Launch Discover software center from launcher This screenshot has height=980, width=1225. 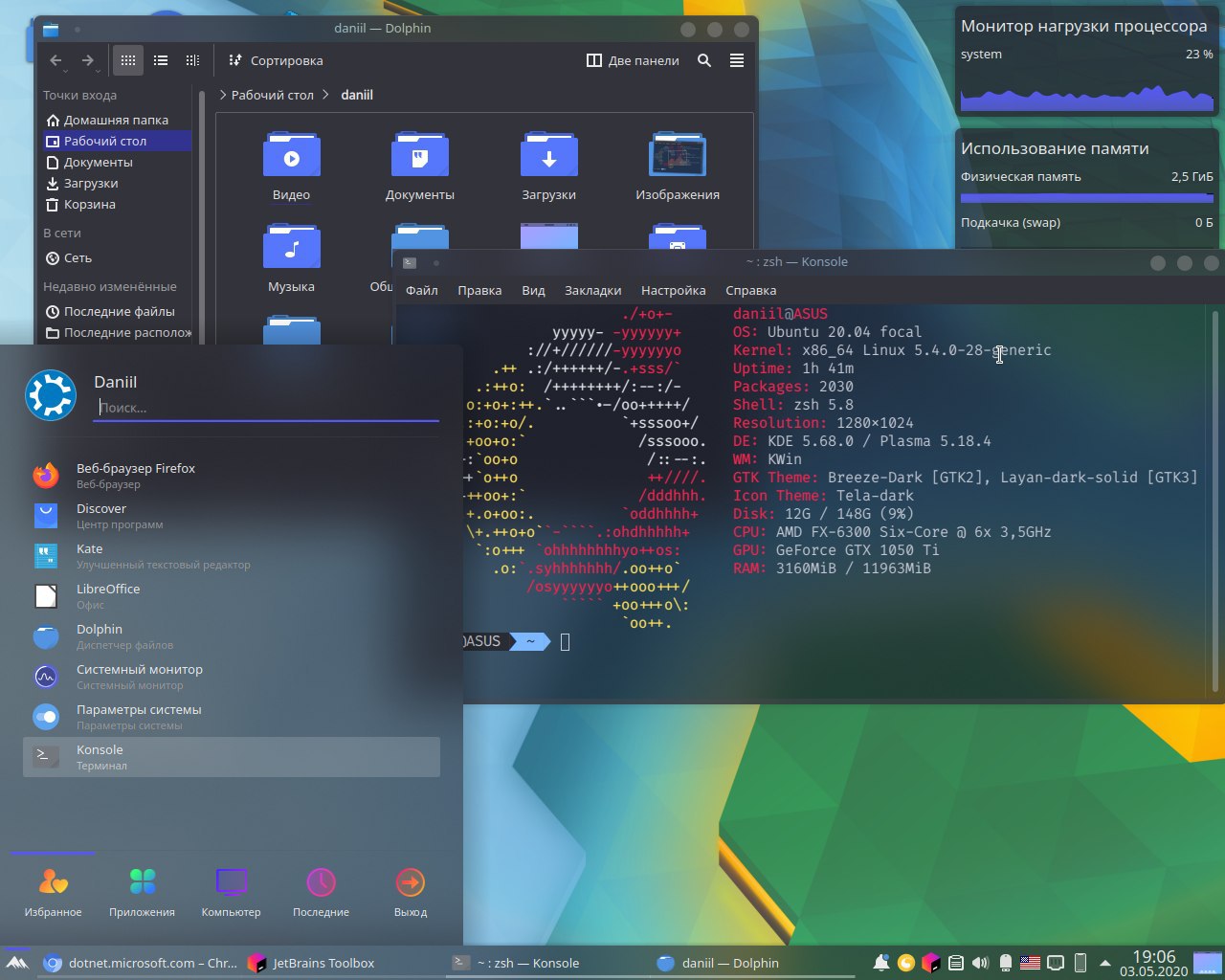(x=232, y=516)
